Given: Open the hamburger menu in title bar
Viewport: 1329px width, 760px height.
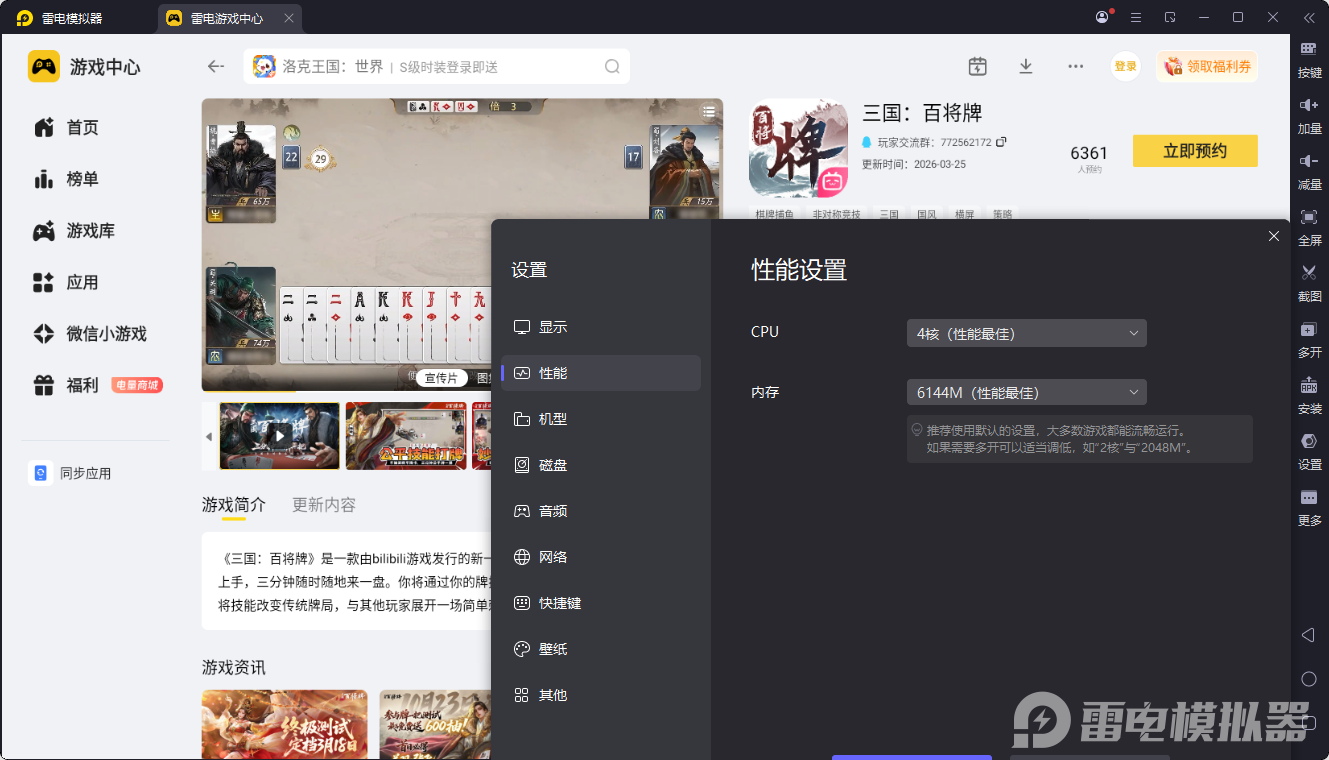Looking at the screenshot, I should tap(1136, 17).
